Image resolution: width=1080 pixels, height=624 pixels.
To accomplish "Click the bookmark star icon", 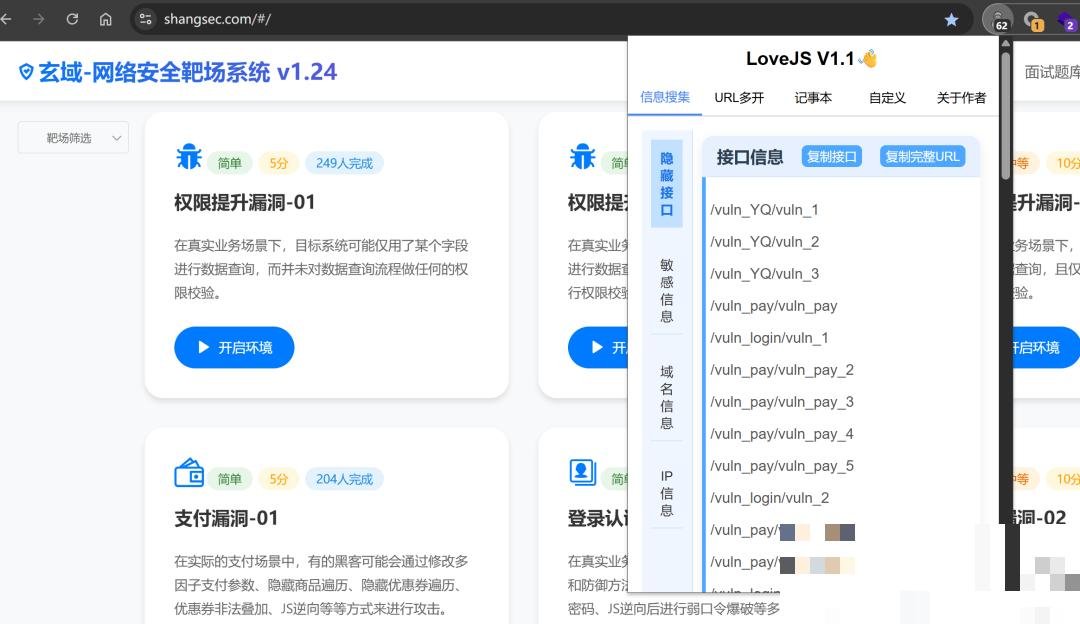I will [951, 19].
